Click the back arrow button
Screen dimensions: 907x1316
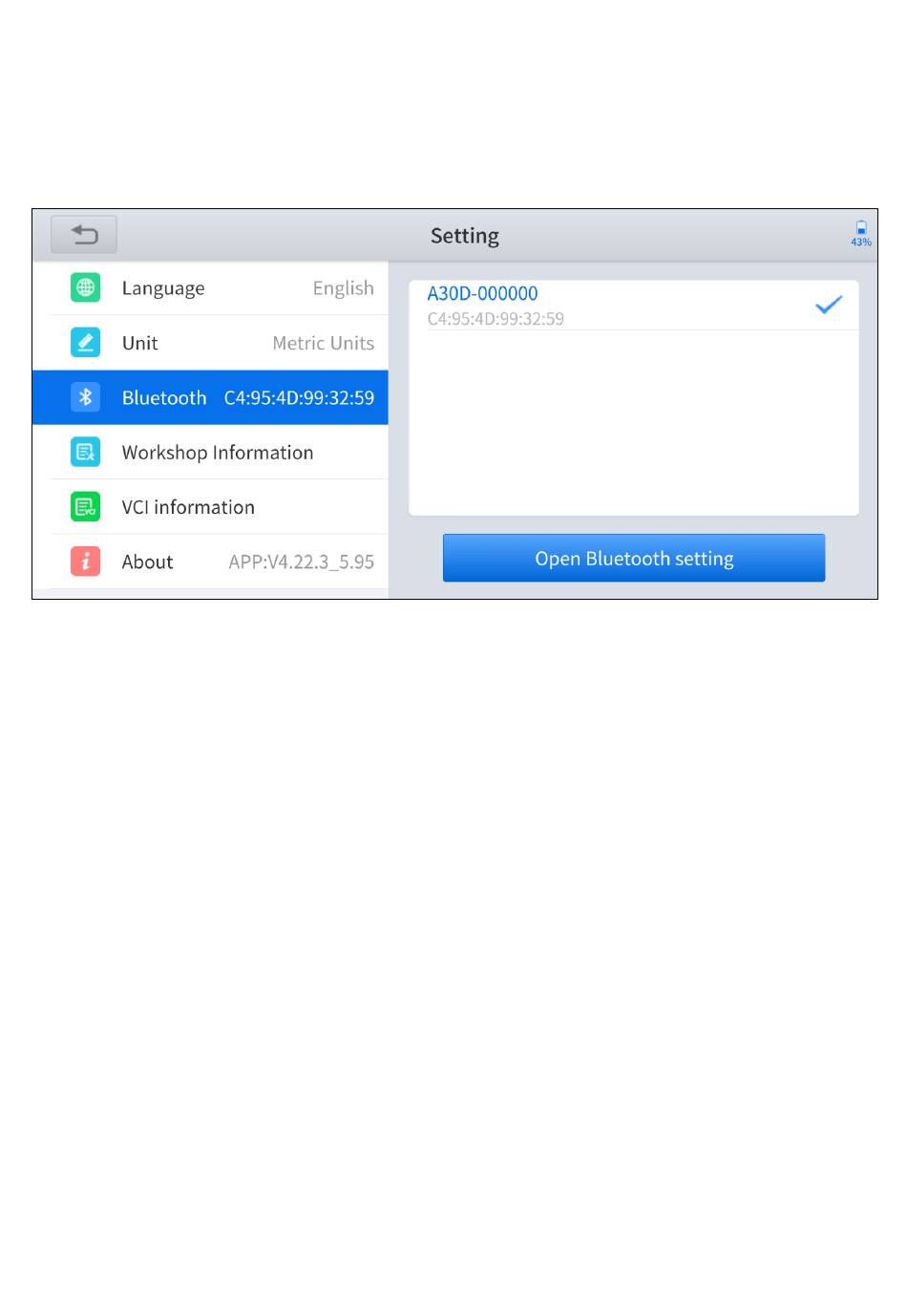click(84, 235)
